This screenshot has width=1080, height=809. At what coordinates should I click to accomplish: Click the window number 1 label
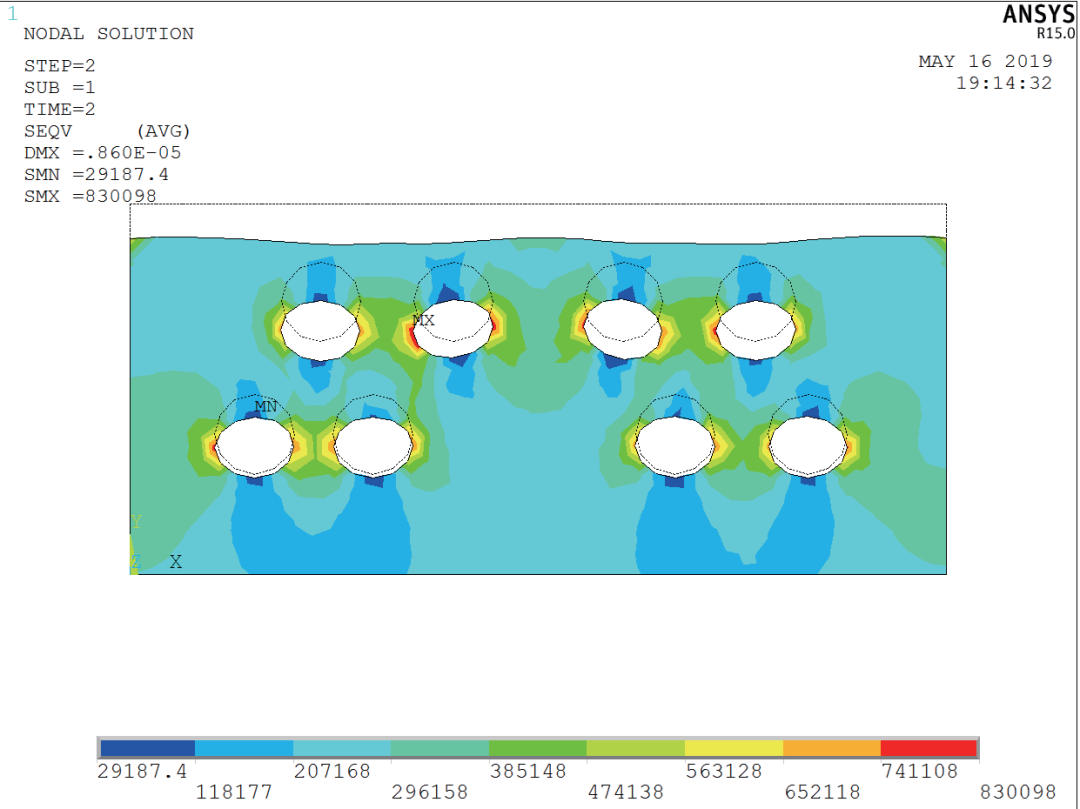click(12, 13)
